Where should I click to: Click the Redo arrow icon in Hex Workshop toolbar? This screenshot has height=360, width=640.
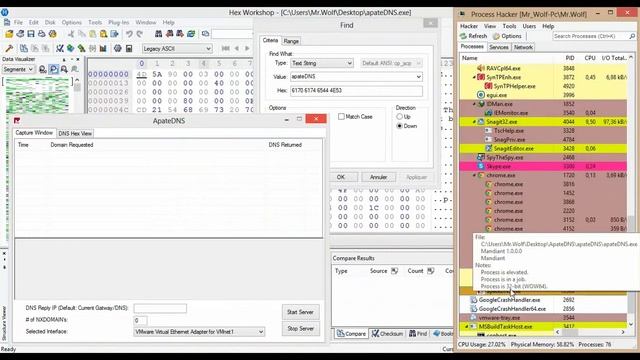click(x=140, y=34)
